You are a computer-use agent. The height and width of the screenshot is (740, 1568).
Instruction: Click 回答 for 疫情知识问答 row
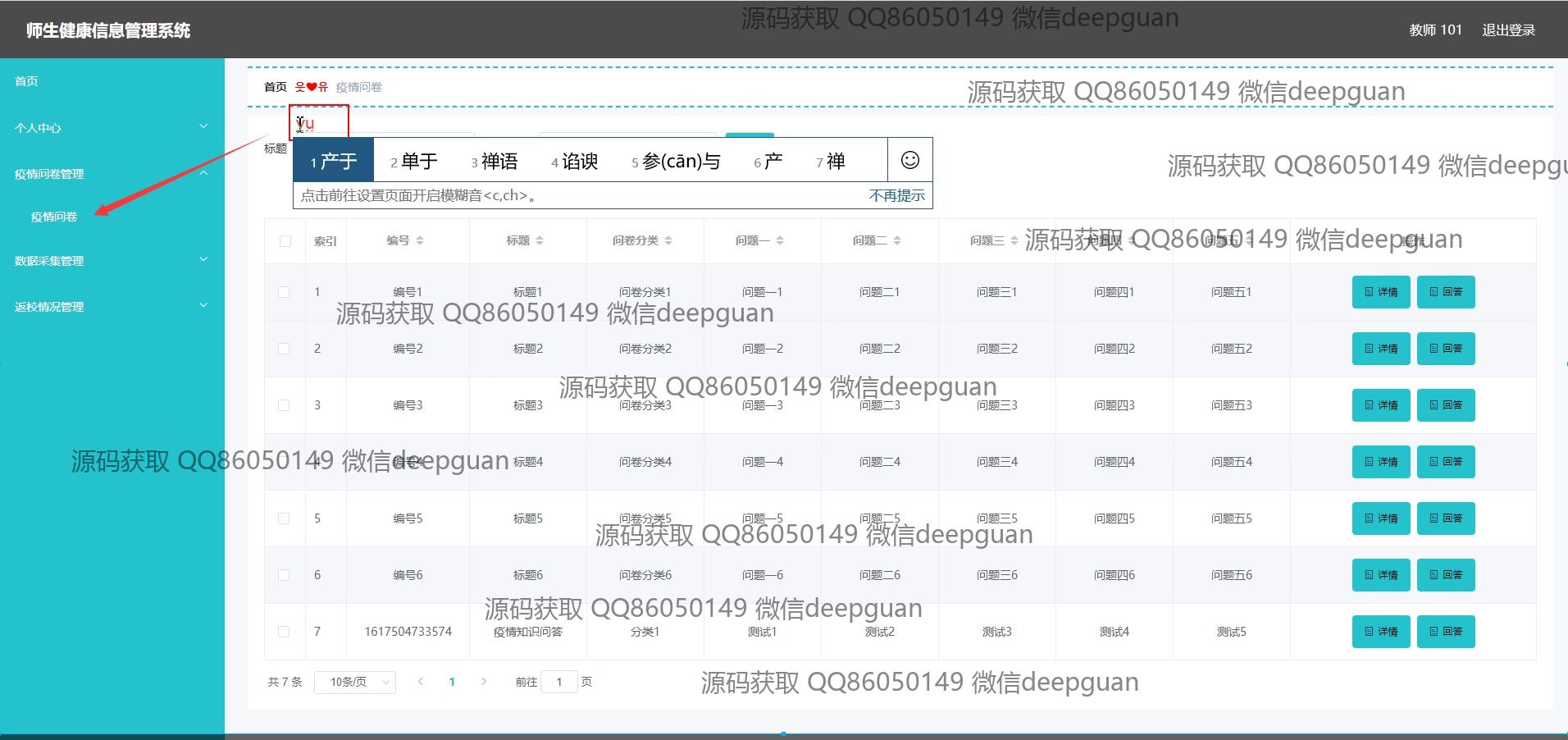coord(1446,632)
